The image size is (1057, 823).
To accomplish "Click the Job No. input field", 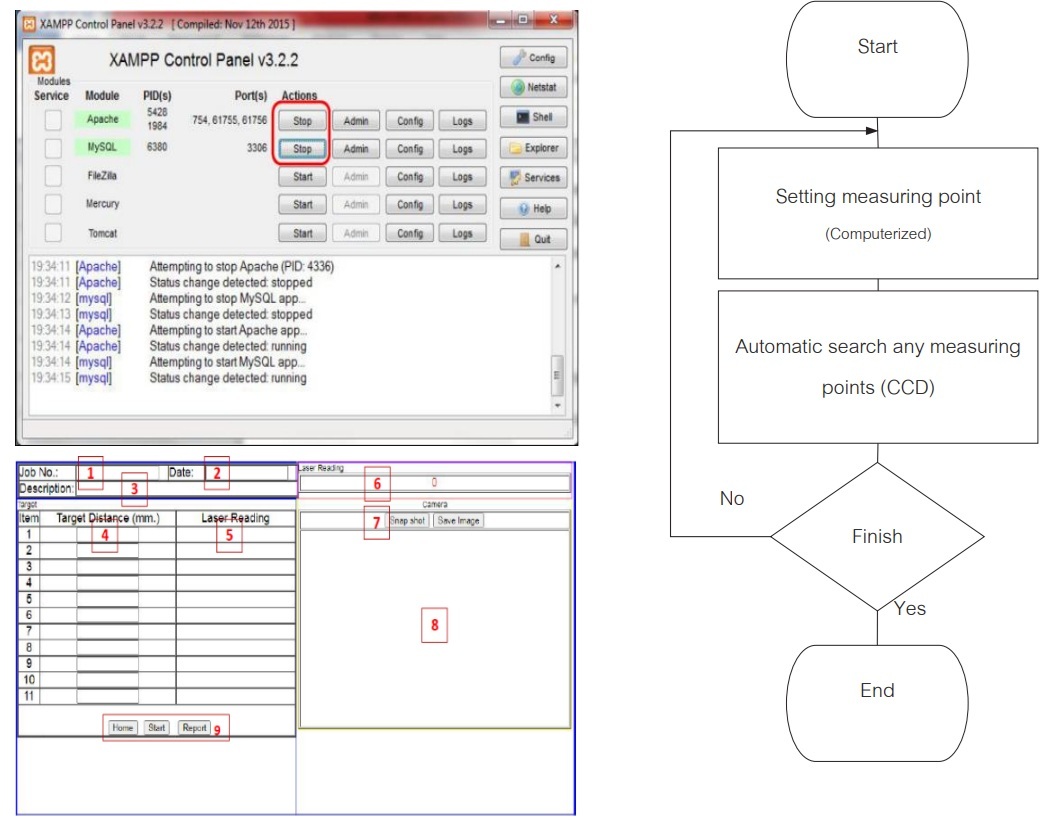I will (x=119, y=473).
